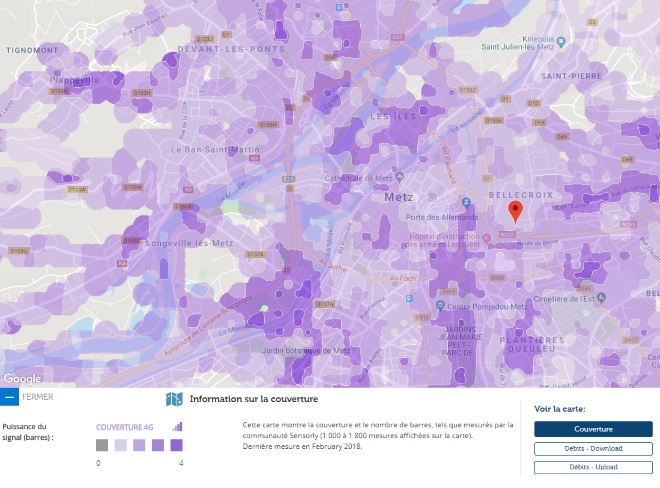Click the coverage map information icon

coord(174,399)
